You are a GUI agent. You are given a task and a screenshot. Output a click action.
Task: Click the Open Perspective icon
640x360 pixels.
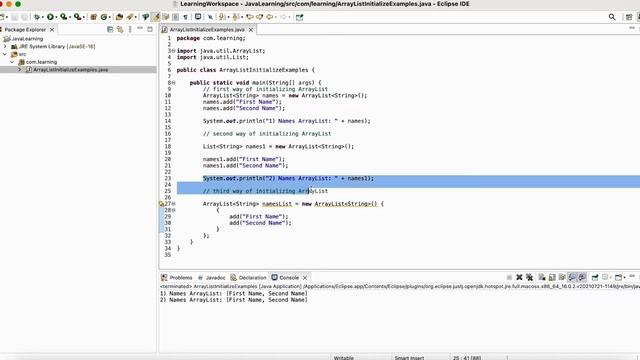[x=629, y=17]
